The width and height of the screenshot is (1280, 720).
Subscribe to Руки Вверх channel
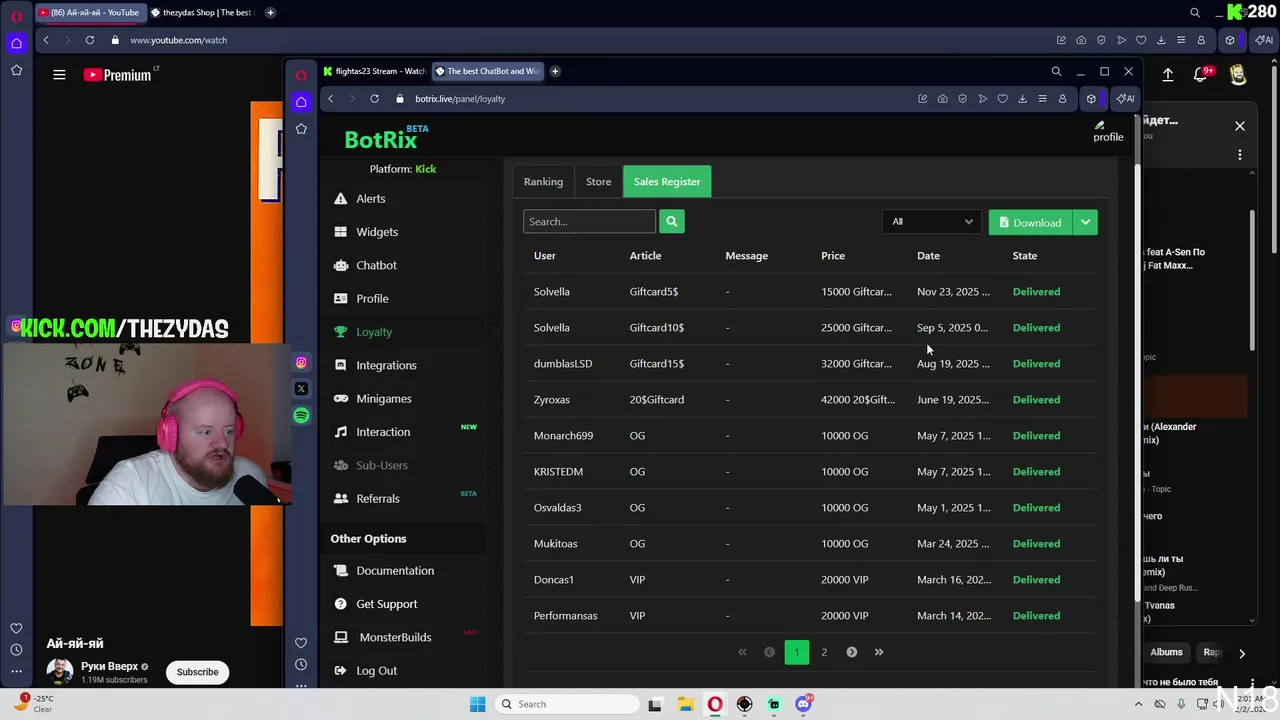pyautogui.click(x=197, y=672)
